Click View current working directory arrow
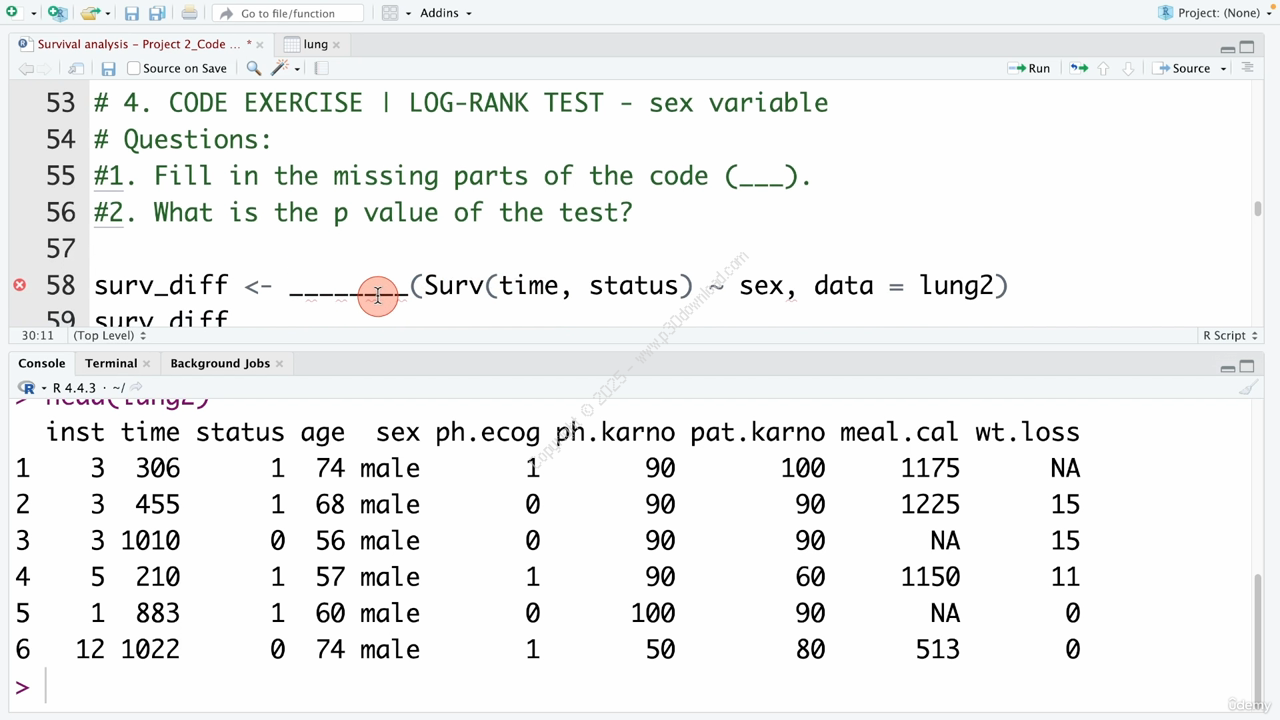The image size is (1280, 720). tap(136, 388)
